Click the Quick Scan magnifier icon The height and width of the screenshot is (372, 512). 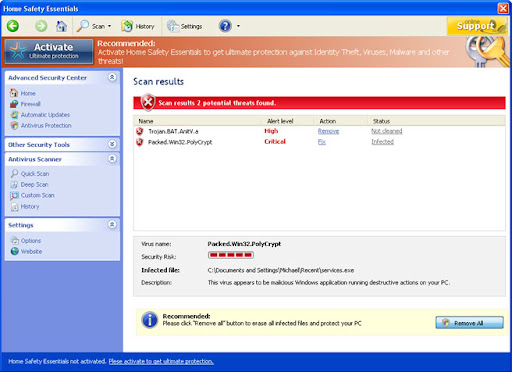coord(14,173)
